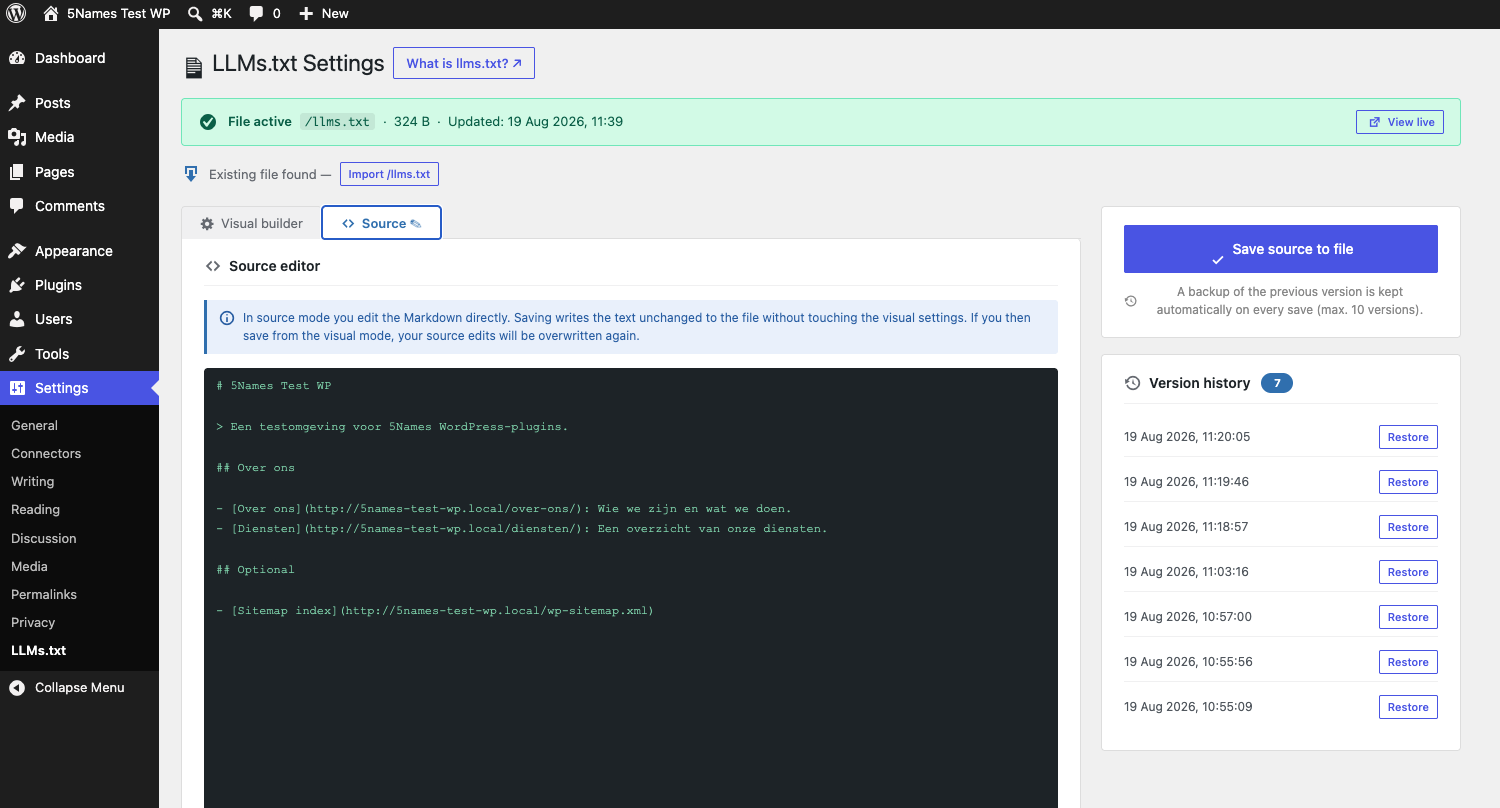Click the '## Optional' line in editor

[255, 570]
